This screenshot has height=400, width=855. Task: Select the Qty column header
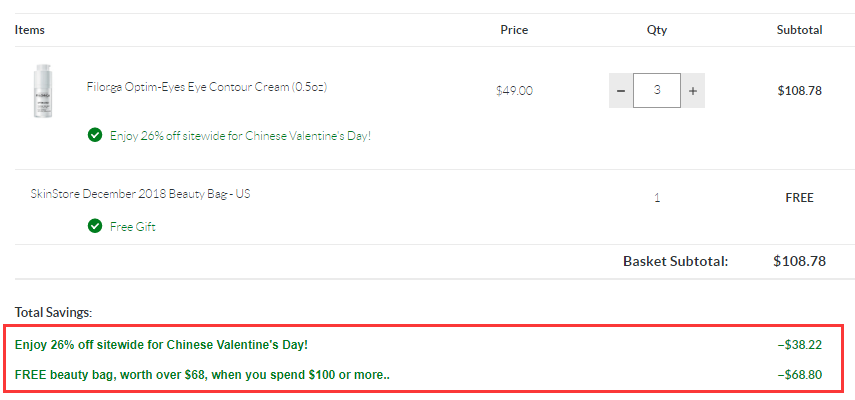coord(657,30)
